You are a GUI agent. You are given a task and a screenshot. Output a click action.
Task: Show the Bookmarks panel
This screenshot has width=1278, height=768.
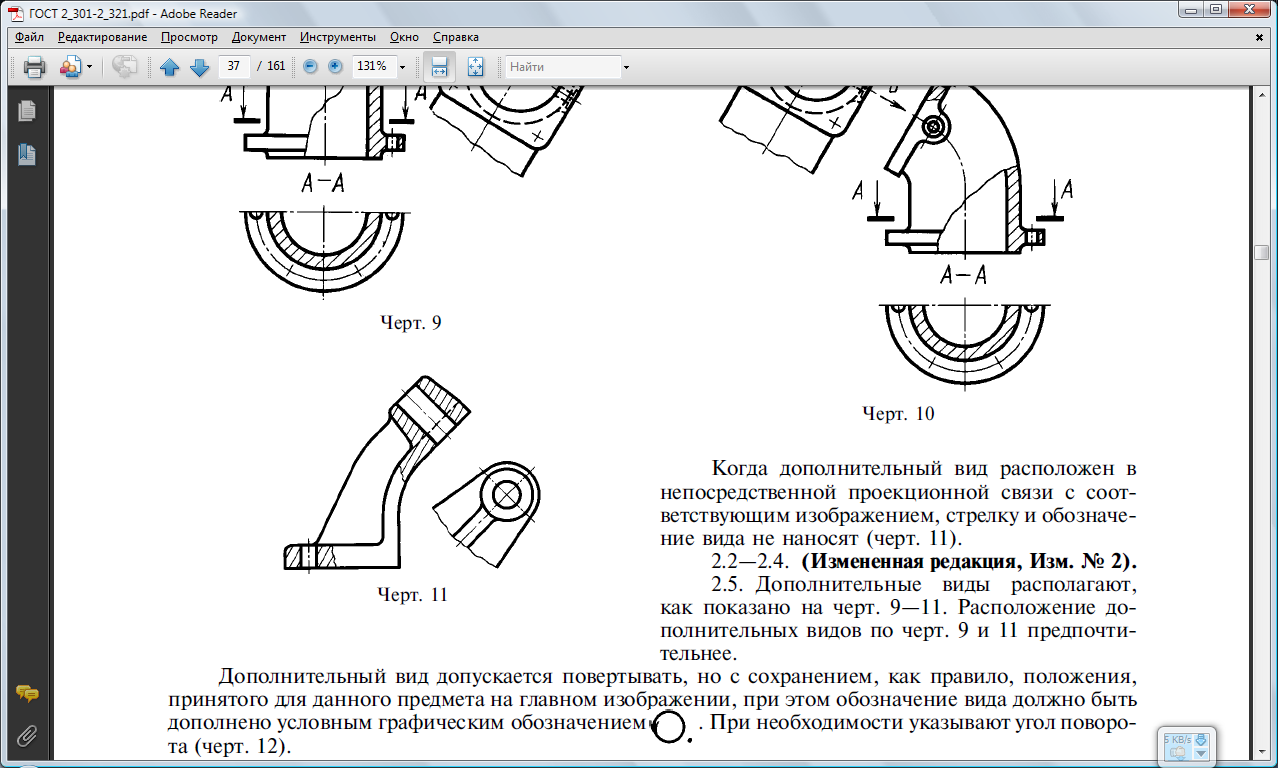[x=26, y=154]
